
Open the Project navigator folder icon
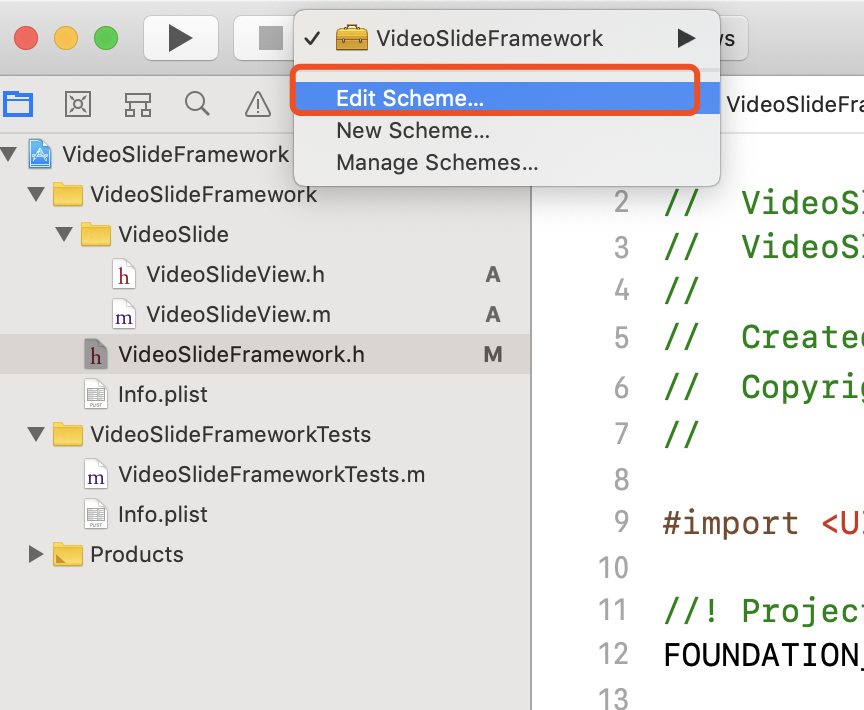coord(18,104)
